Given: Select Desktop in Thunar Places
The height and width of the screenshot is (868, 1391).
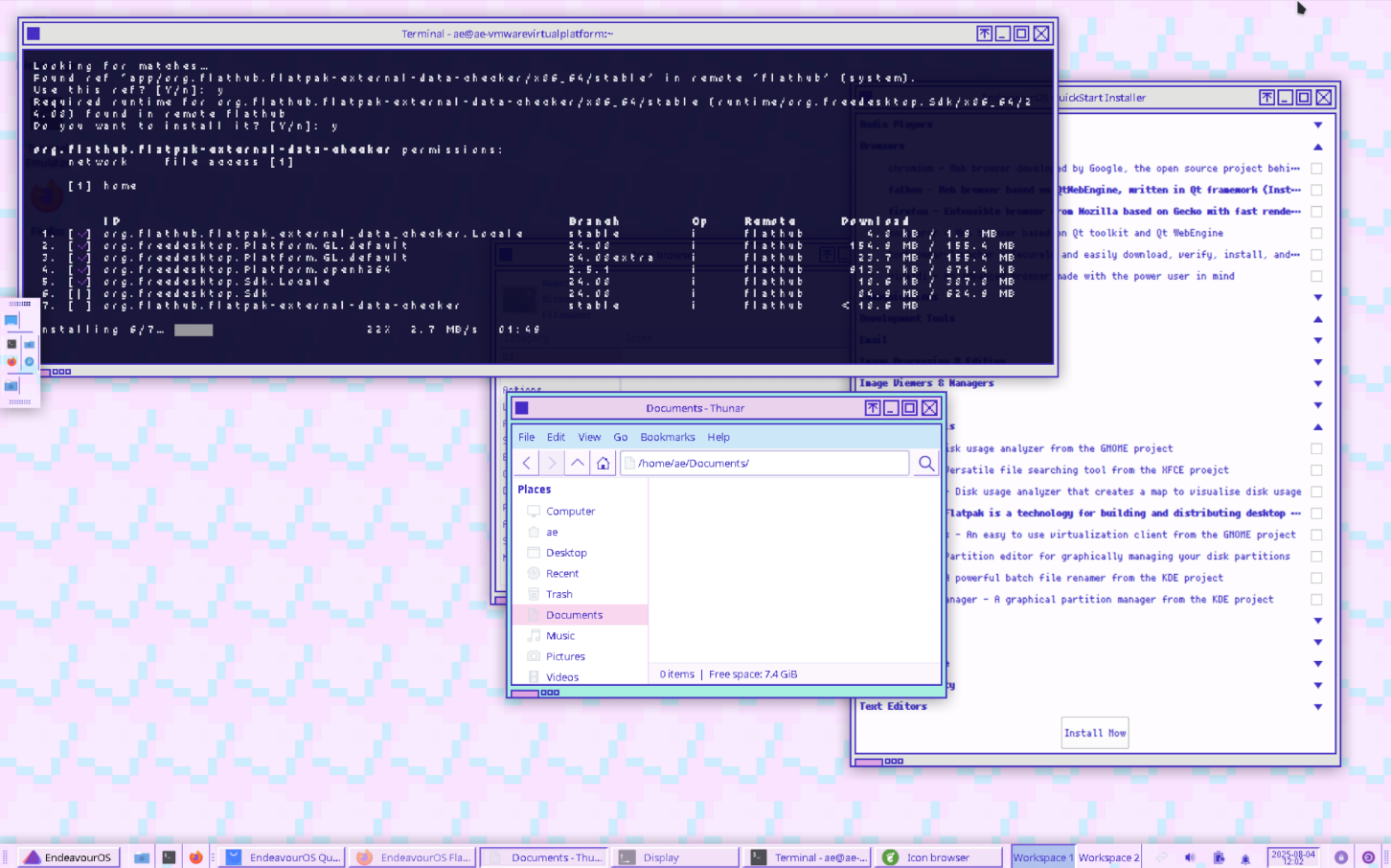Looking at the screenshot, I should click(580, 553).
